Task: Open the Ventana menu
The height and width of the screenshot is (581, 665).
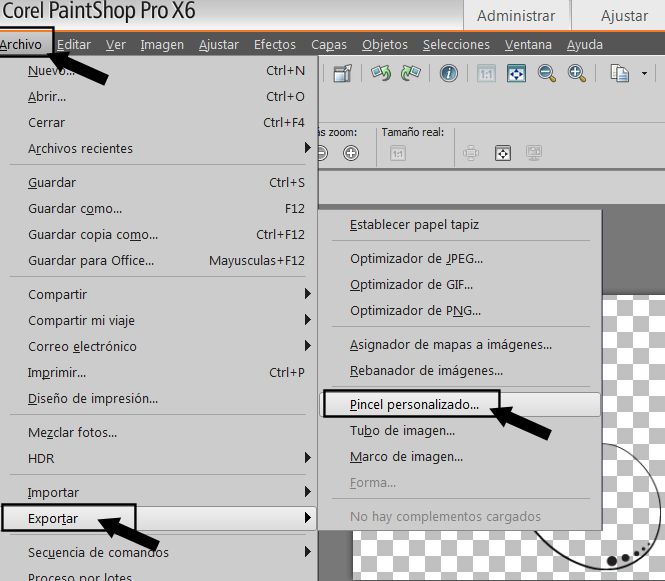Action: click(528, 45)
